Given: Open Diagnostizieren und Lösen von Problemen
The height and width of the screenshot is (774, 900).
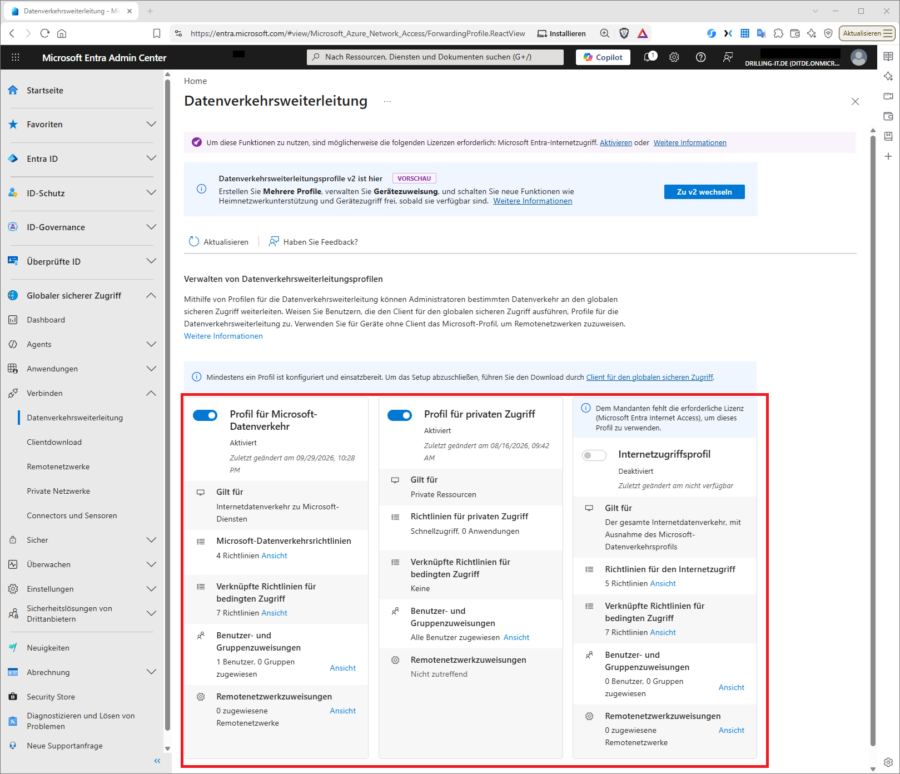Looking at the screenshot, I should pyautogui.click(x=80, y=721).
